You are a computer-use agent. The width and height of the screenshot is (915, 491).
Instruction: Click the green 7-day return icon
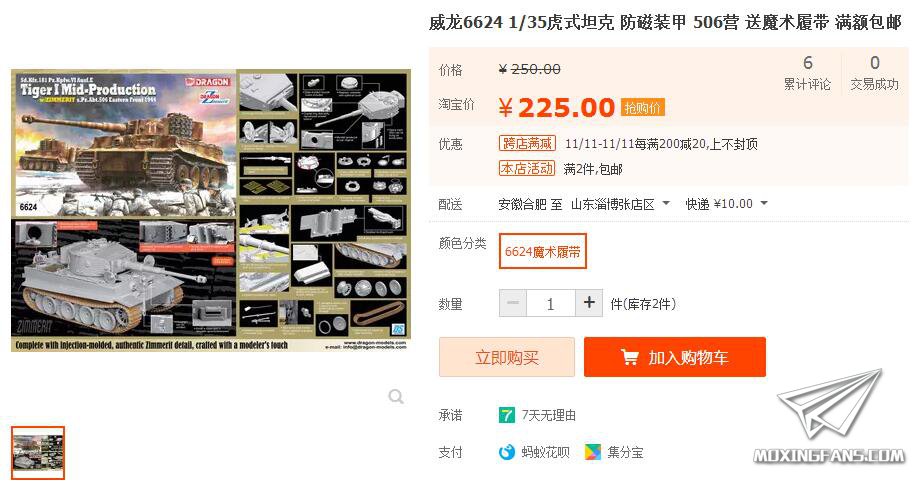pyautogui.click(x=507, y=415)
